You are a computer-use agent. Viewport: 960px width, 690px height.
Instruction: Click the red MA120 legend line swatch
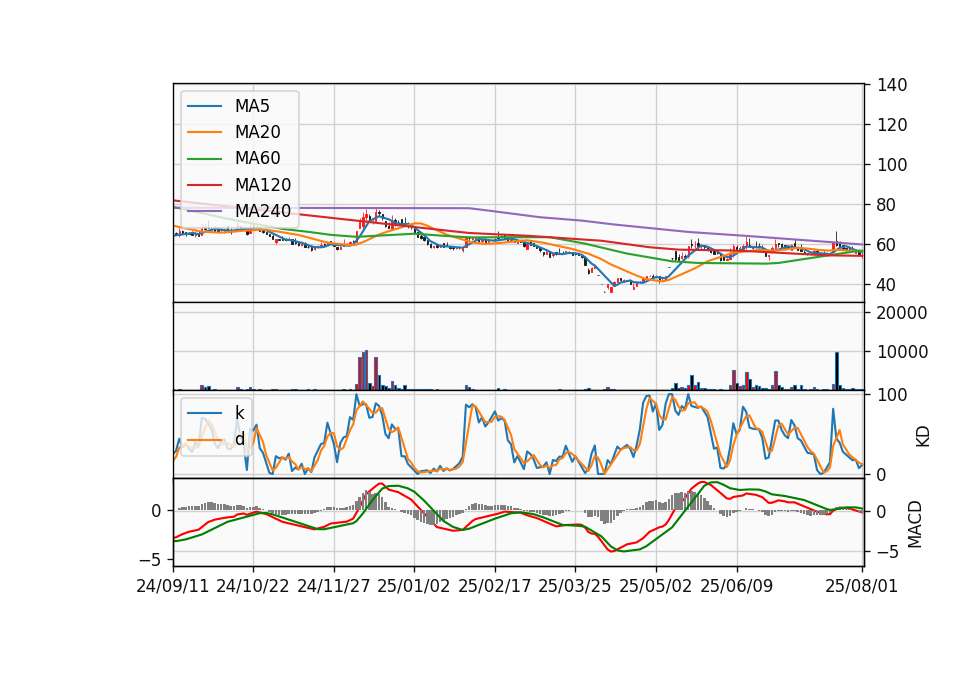(x=204, y=185)
